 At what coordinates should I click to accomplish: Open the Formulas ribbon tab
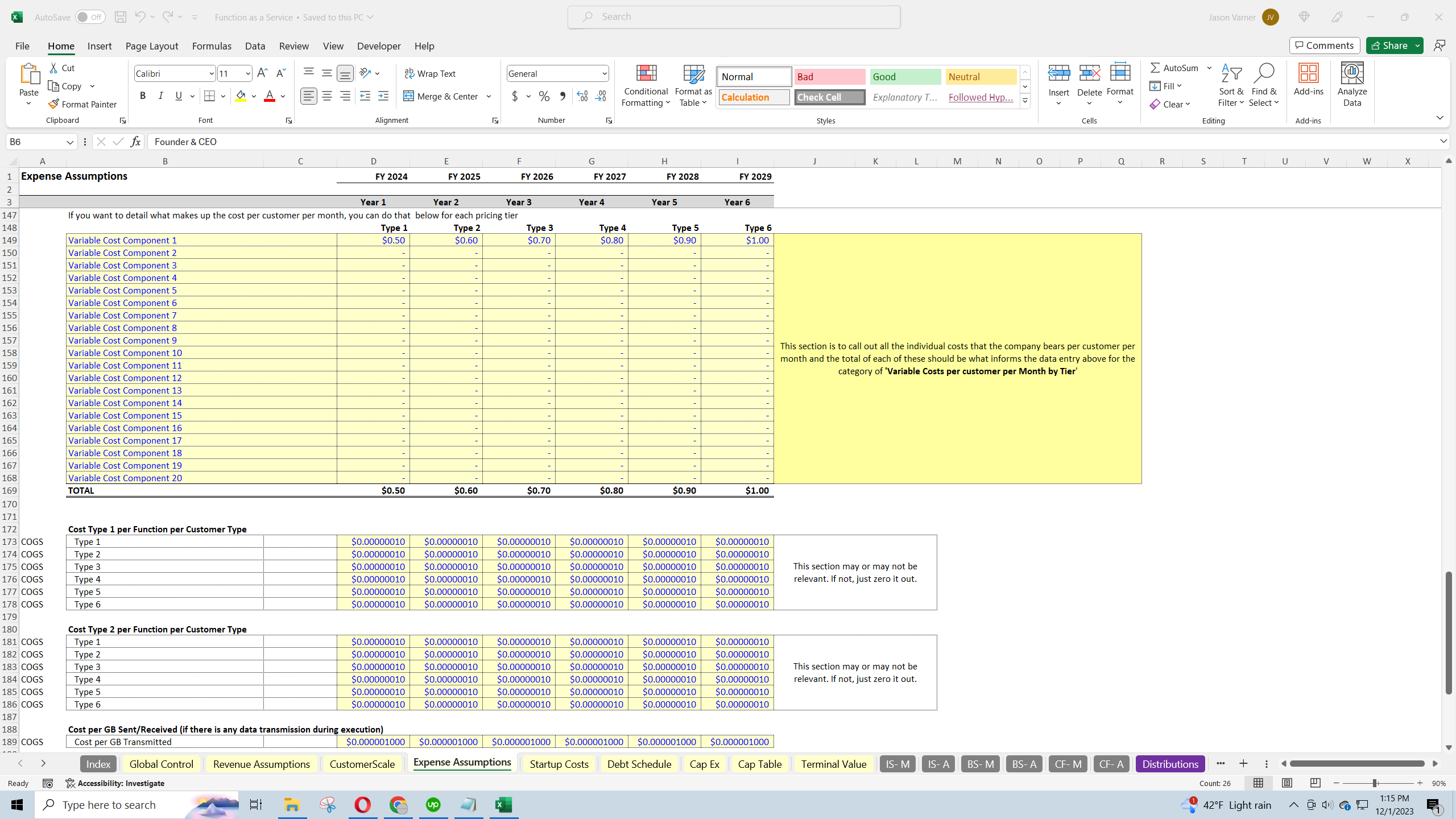212,46
